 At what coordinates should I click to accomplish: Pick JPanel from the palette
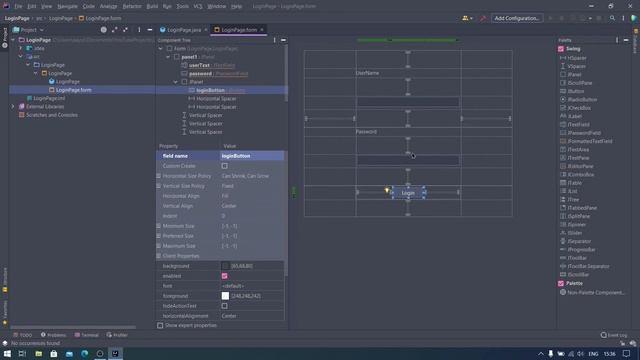click(x=571, y=75)
